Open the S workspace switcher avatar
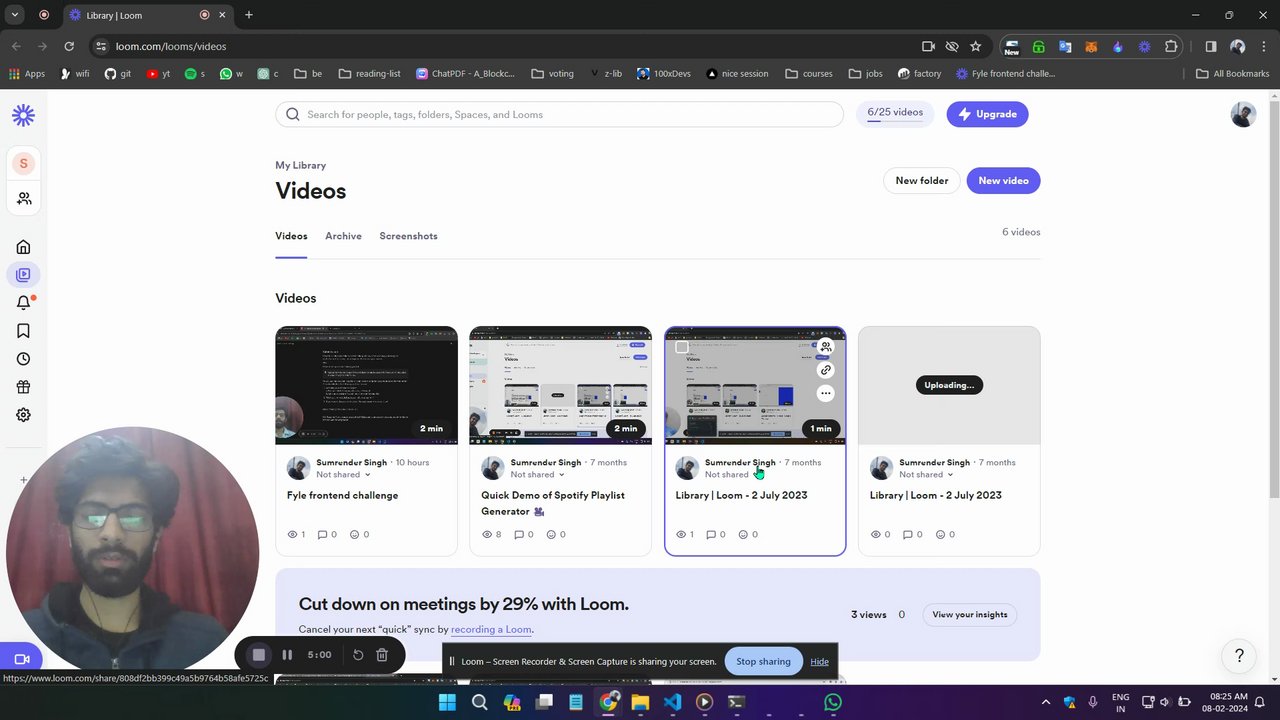 click(x=23, y=163)
